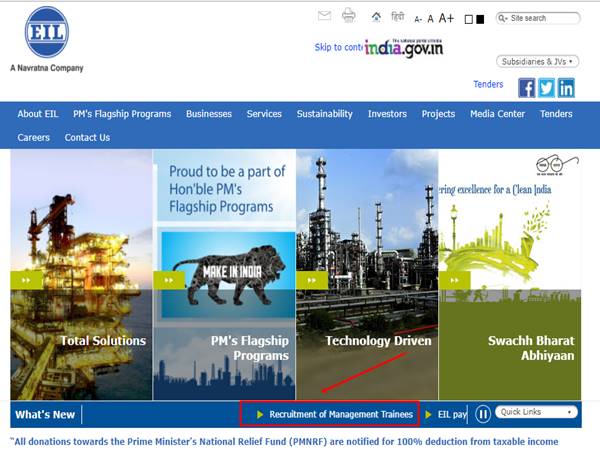The image size is (600, 450).
Task: Open the Facebook page icon
Action: [527, 88]
